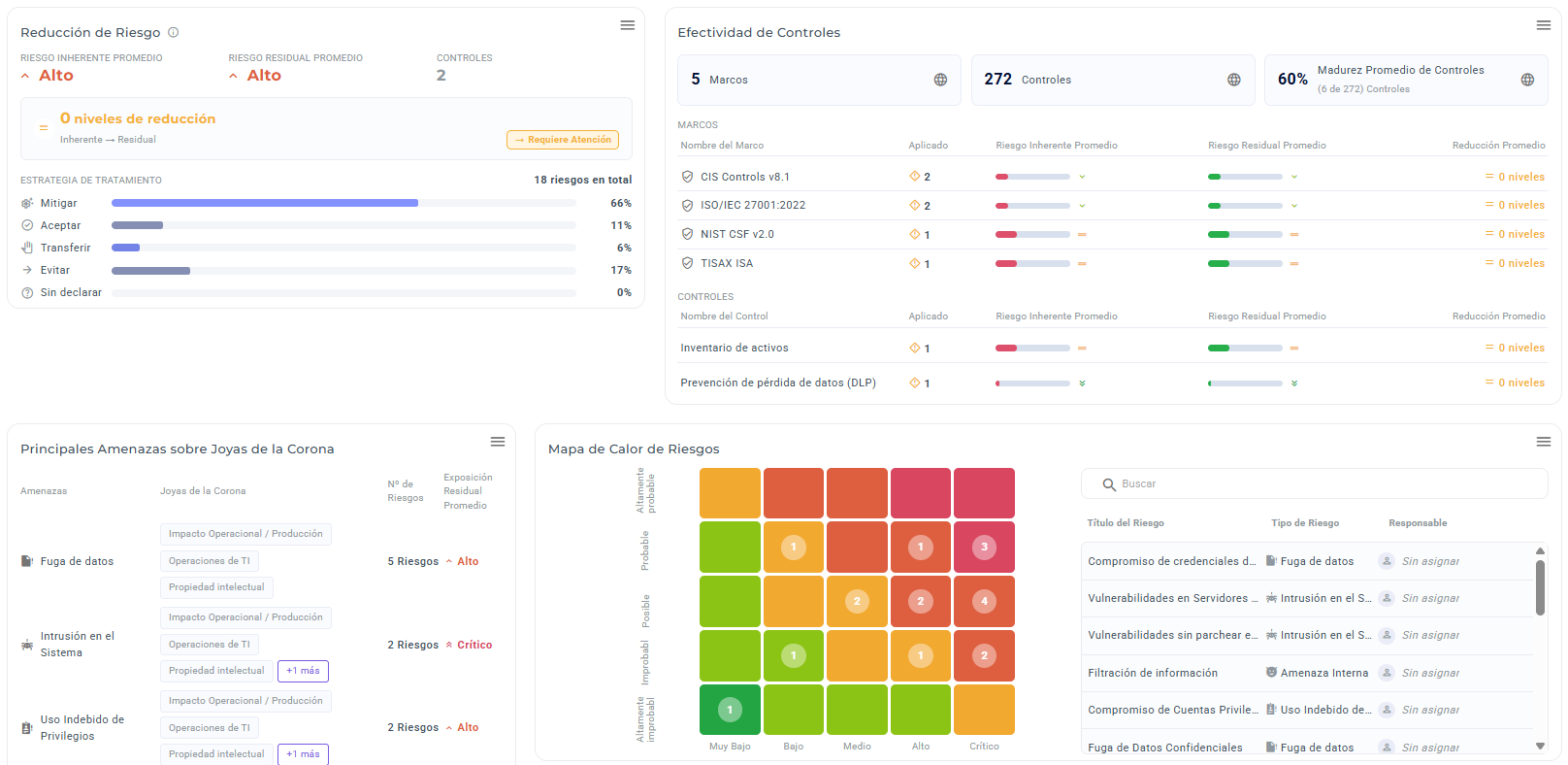Viewport: 1568px width, 765px height.
Task: Click the Aceptar check circle icon
Action: coord(27,225)
